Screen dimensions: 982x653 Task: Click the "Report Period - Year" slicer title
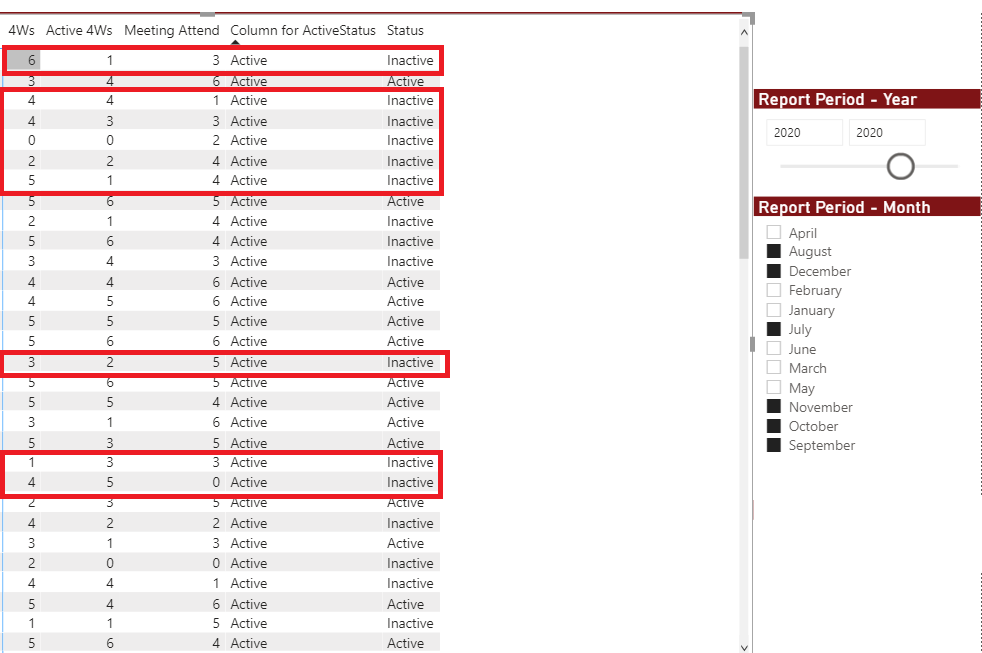point(837,100)
